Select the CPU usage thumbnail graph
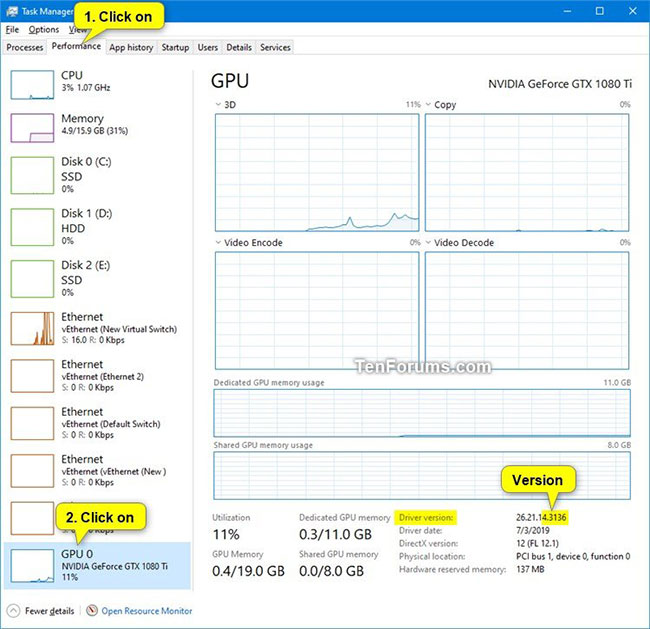The image size is (650, 629). 32,85
